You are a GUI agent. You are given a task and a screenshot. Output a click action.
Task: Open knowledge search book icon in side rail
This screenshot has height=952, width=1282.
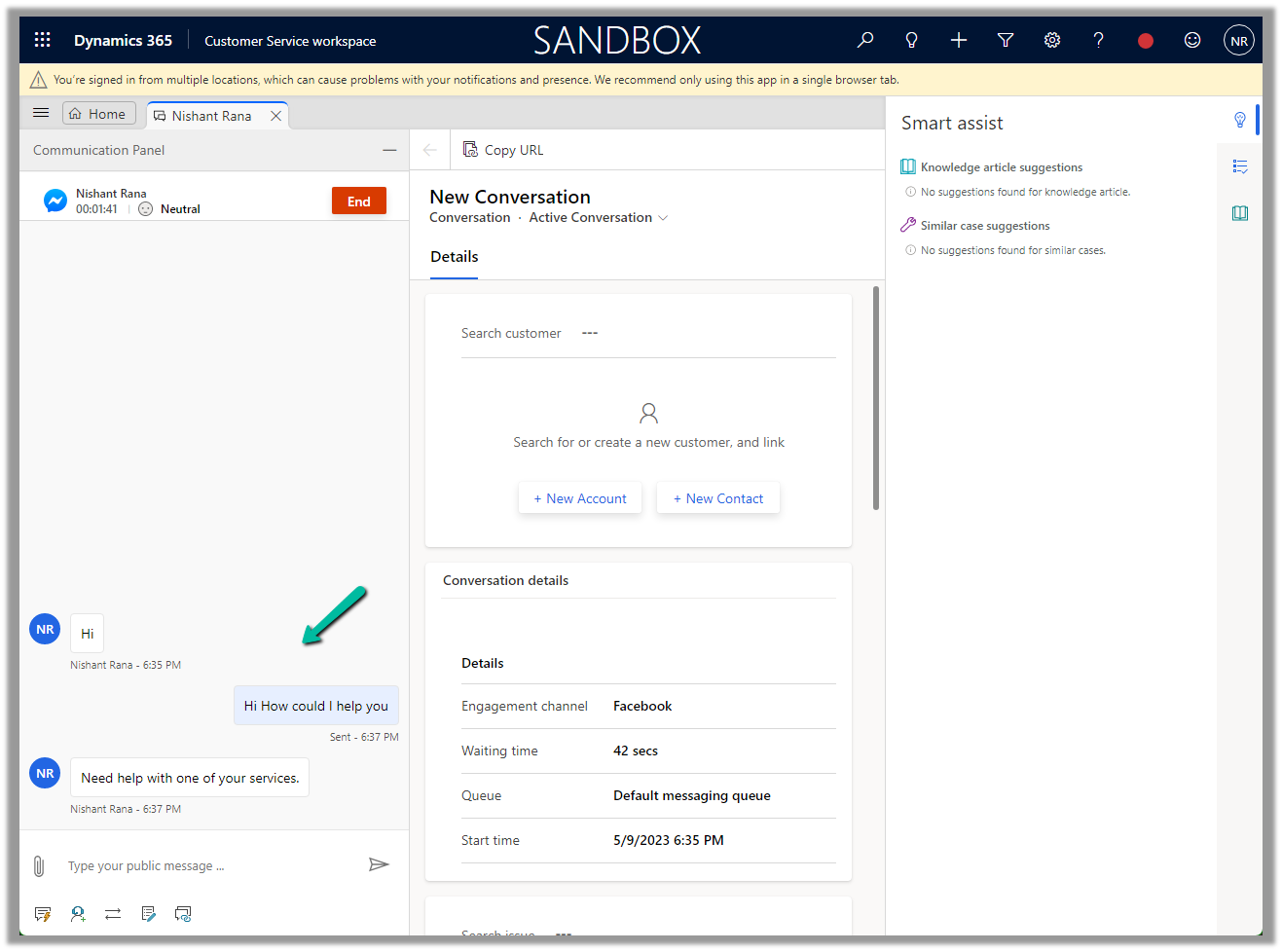click(x=1239, y=213)
